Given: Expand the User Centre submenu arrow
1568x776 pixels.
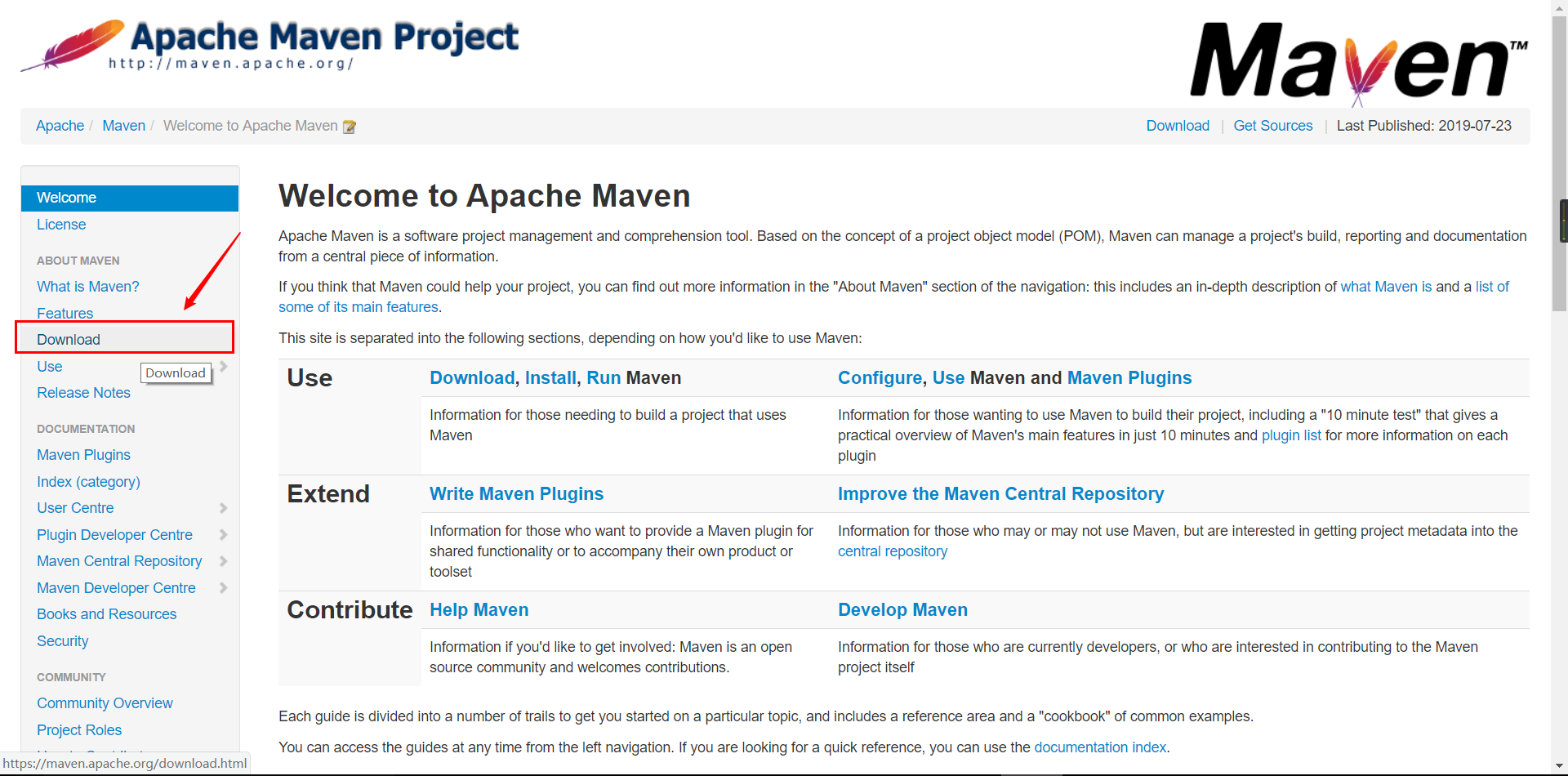Looking at the screenshot, I should coord(223,508).
